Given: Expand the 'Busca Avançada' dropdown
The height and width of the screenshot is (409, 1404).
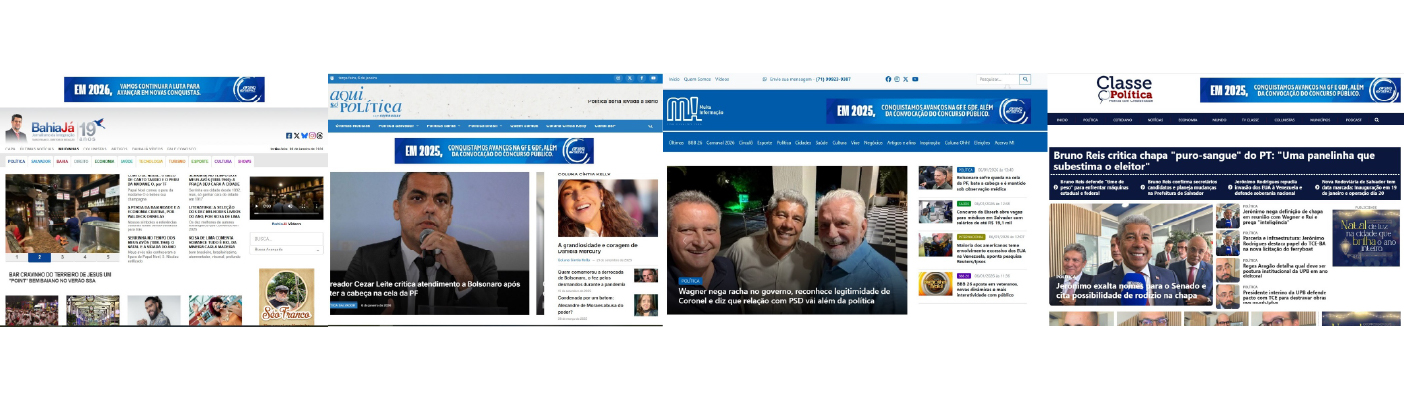Looking at the screenshot, I should coord(286,249).
